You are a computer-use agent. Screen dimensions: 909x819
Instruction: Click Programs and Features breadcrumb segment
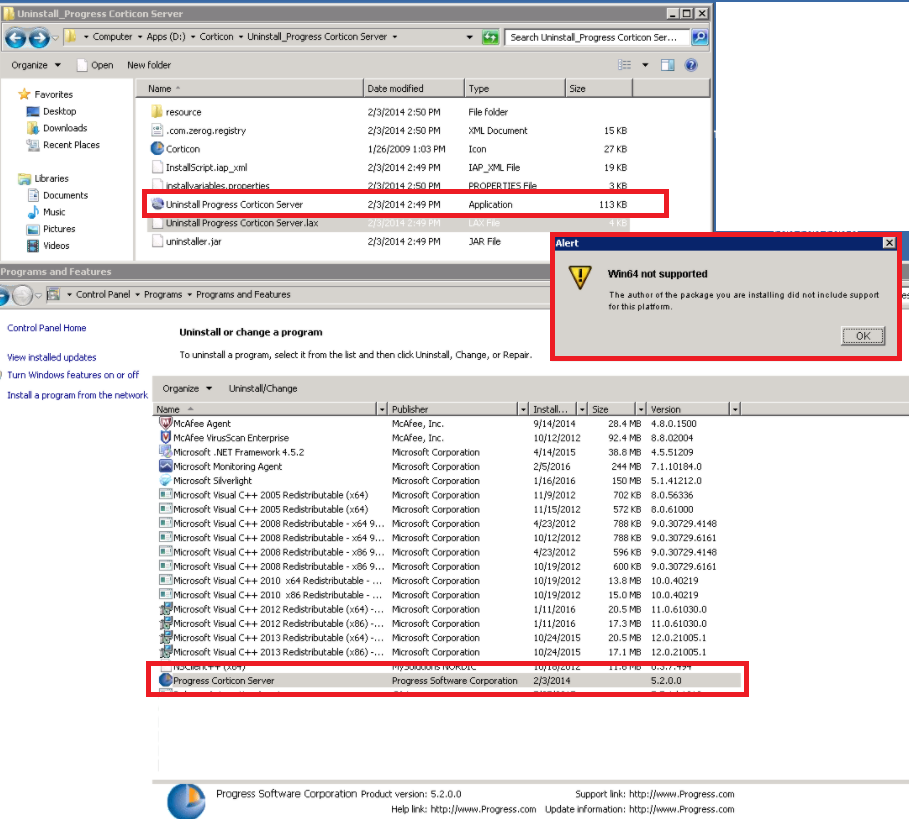tap(243, 294)
